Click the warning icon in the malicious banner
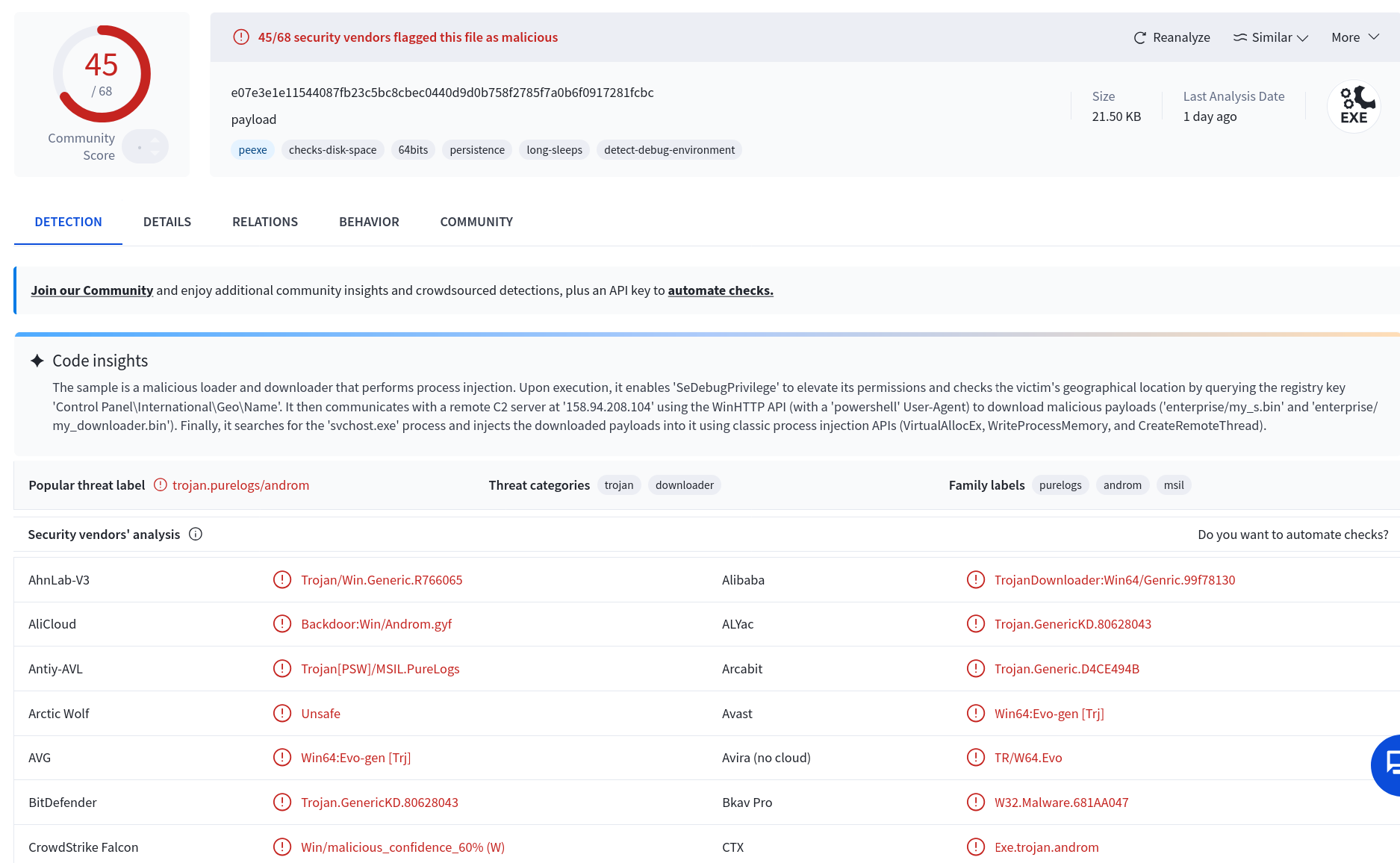This screenshot has height=863, width=1400. coord(241,37)
